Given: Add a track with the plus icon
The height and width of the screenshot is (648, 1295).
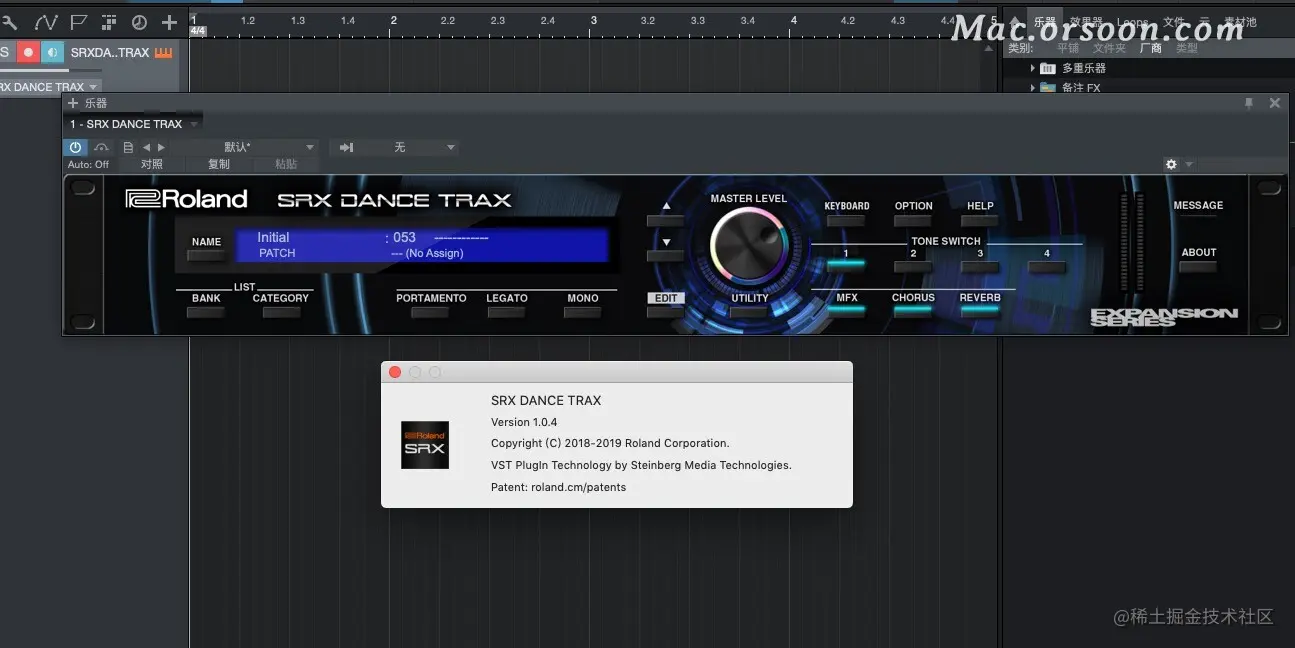Looking at the screenshot, I should pos(169,22).
